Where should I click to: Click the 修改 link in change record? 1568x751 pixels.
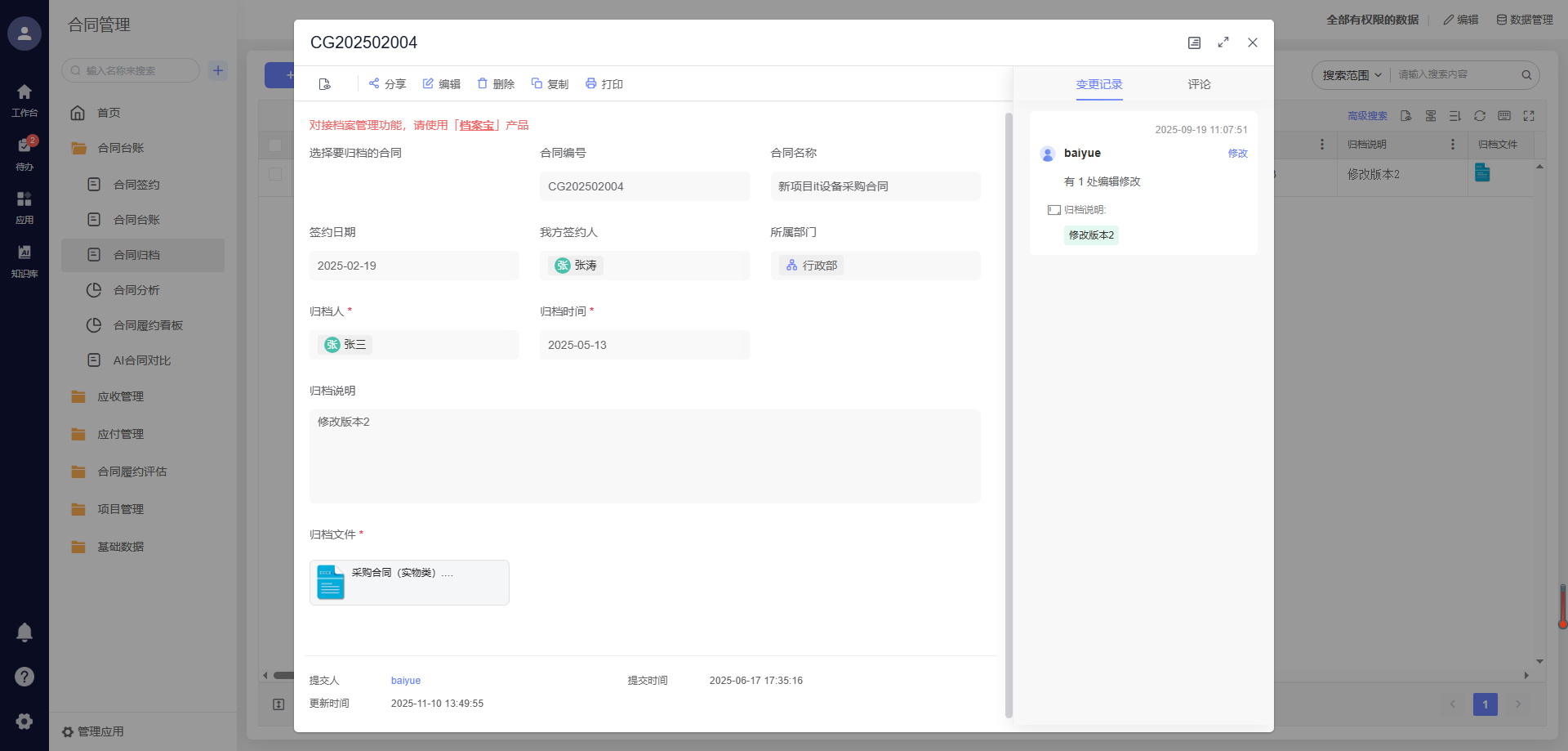(x=1237, y=154)
